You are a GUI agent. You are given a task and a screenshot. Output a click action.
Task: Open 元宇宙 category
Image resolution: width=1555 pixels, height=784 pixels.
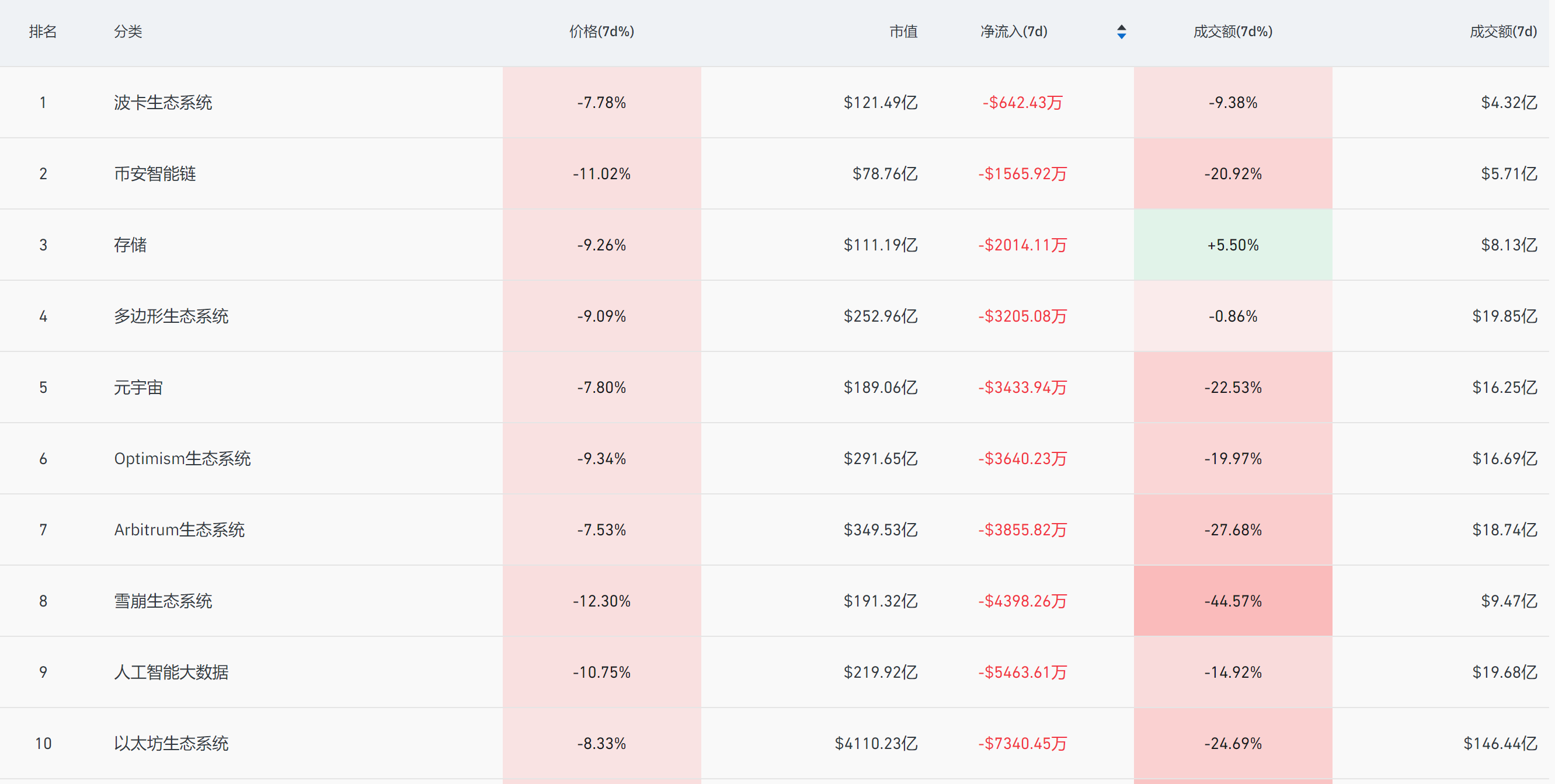tap(139, 388)
